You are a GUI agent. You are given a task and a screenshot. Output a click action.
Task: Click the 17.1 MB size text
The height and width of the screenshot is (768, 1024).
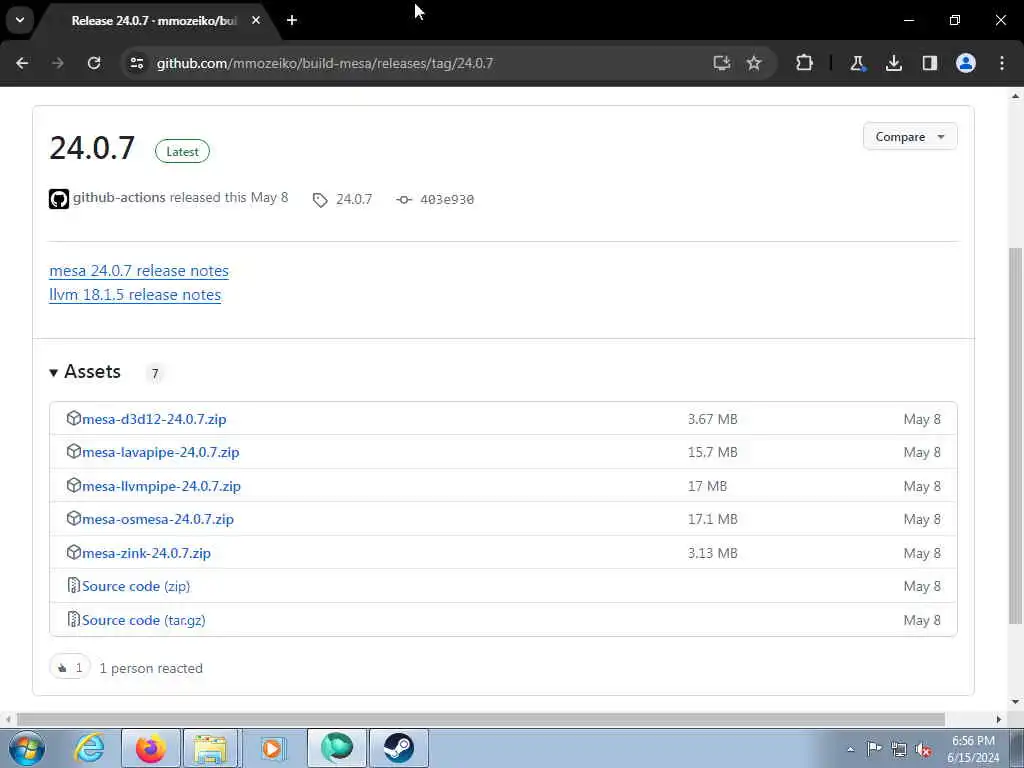pyautogui.click(x=712, y=519)
